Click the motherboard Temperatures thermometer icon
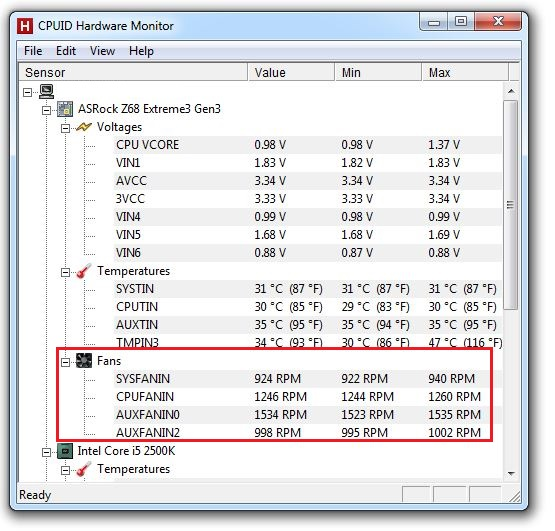 click(84, 271)
